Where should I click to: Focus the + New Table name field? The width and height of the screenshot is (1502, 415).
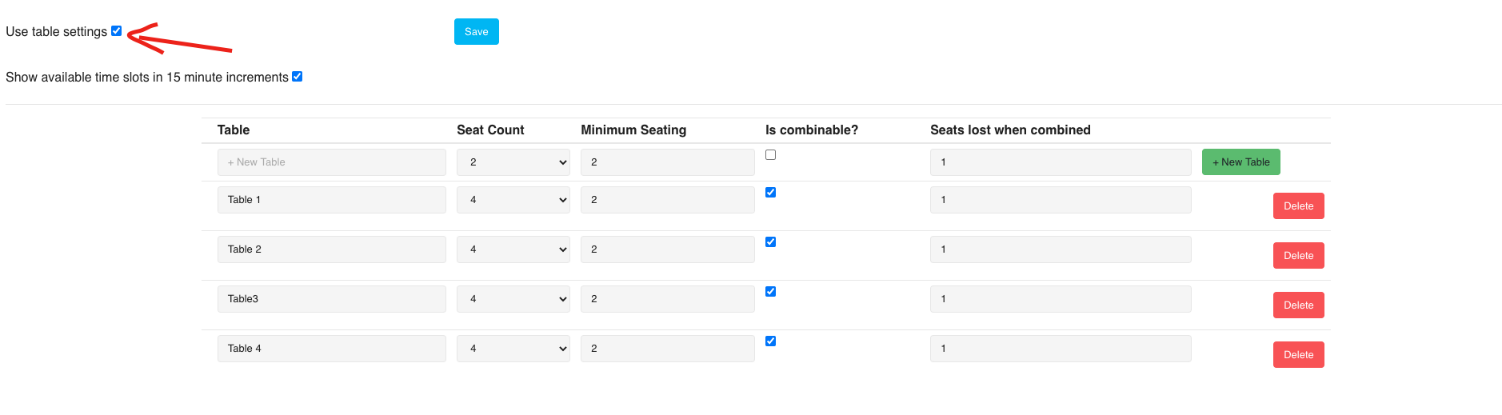(x=331, y=162)
